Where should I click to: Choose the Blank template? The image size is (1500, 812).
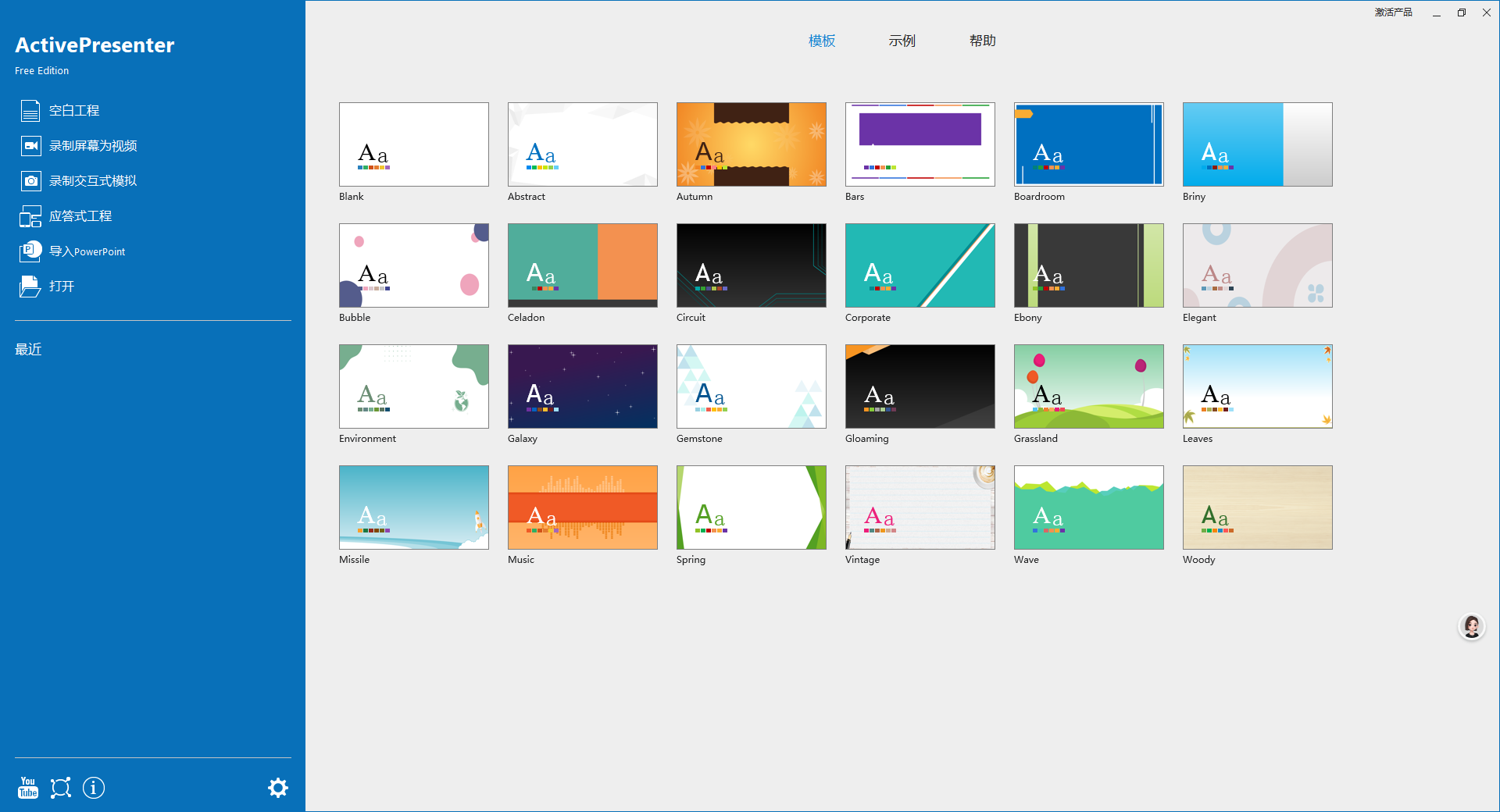[x=413, y=144]
